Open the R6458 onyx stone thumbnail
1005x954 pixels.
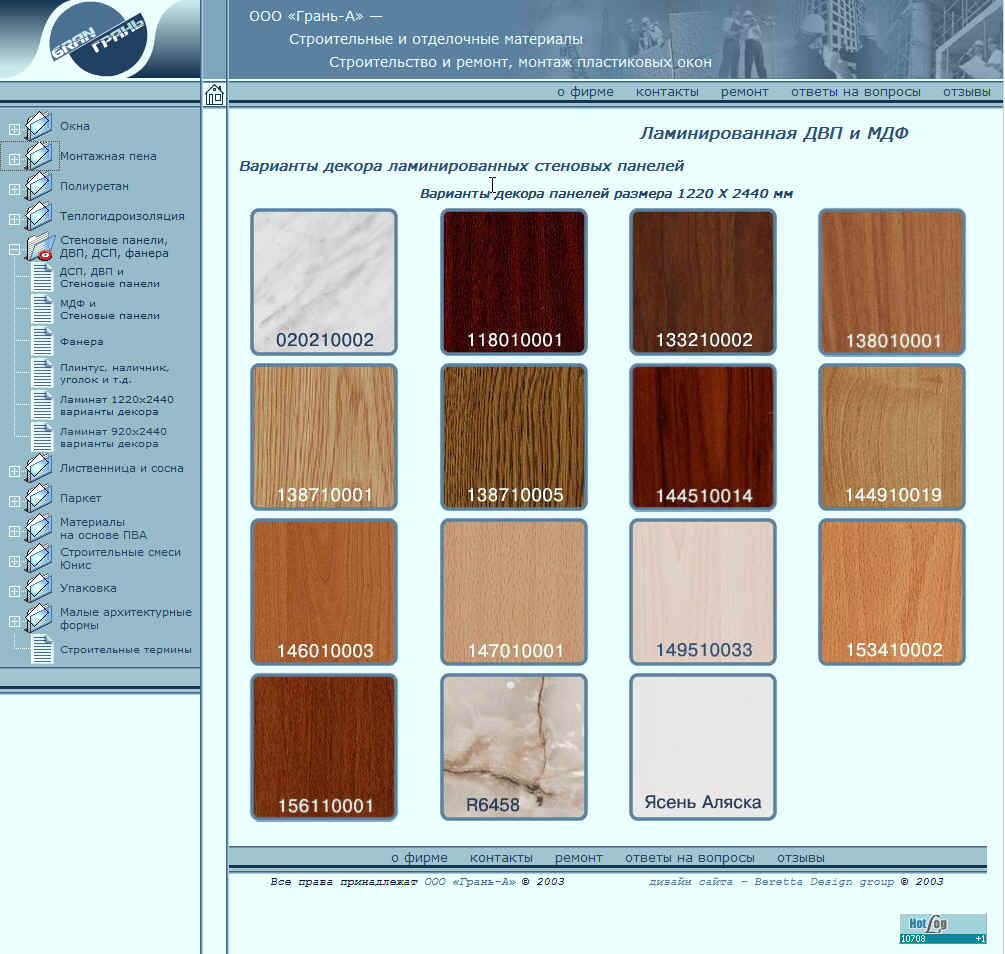point(513,747)
